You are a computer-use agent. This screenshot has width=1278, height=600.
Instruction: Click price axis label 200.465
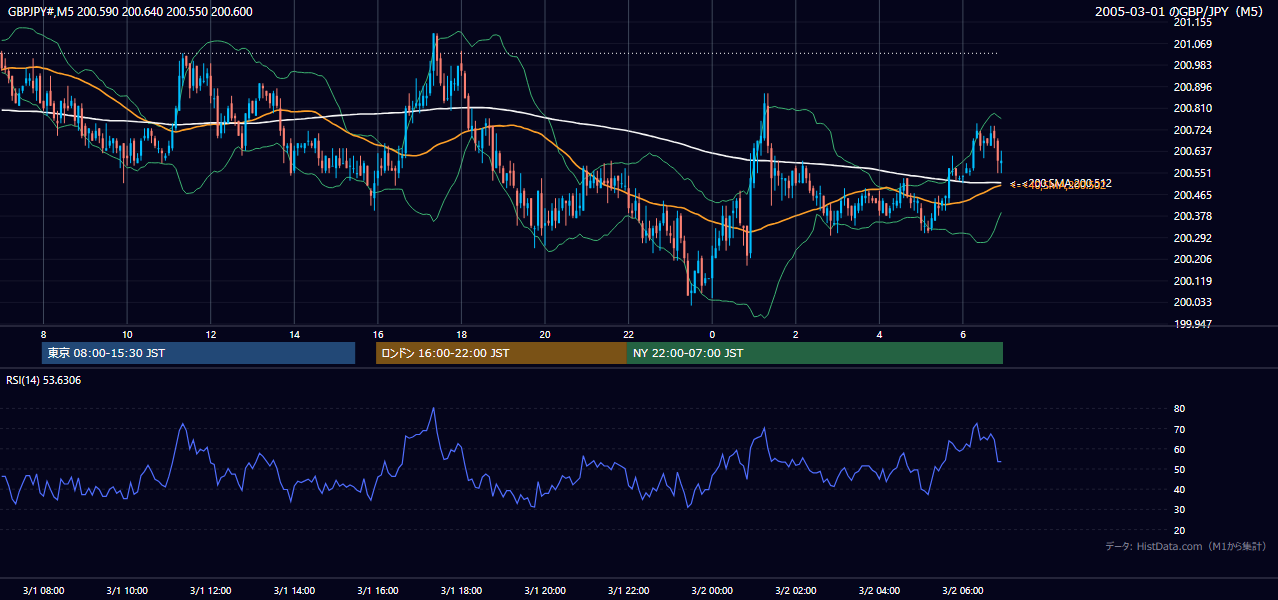[x=1193, y=195]
